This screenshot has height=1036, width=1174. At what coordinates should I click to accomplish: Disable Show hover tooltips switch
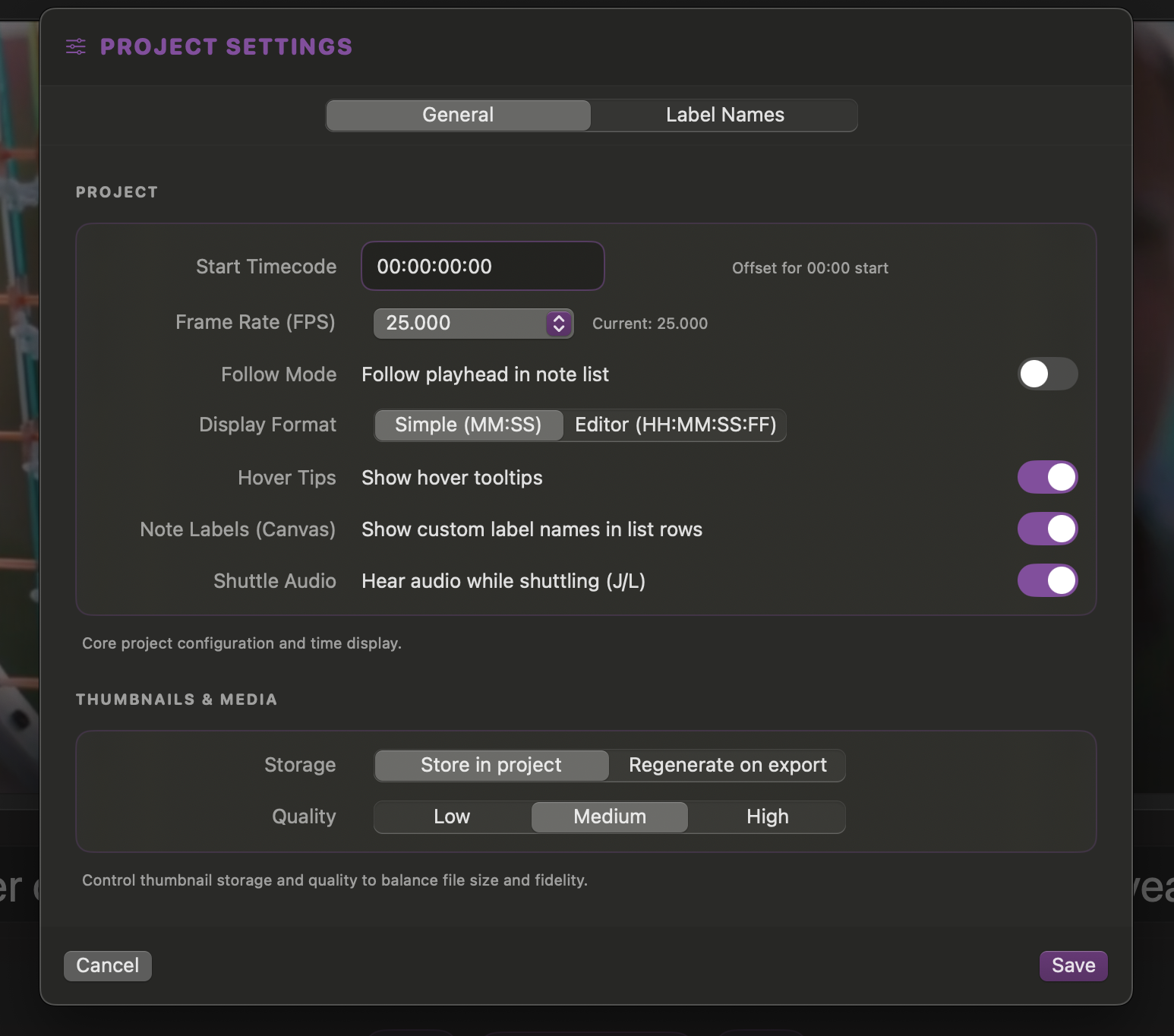point(1046,478)
